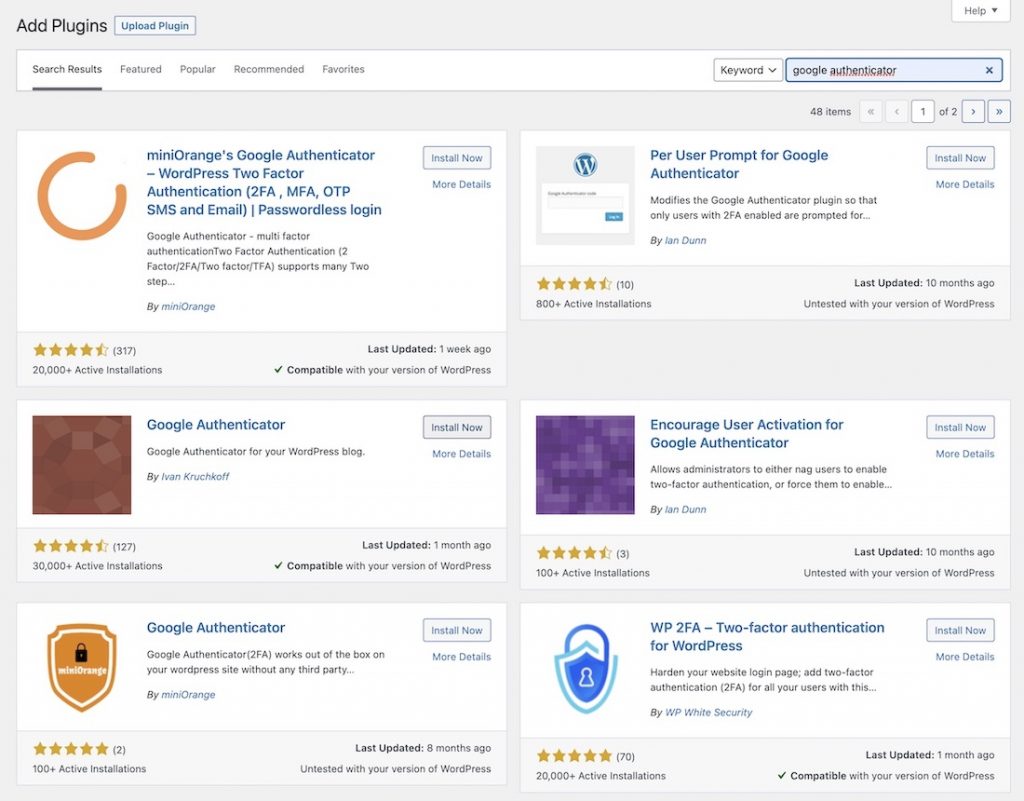Open the Popular tab

point(197,69)
